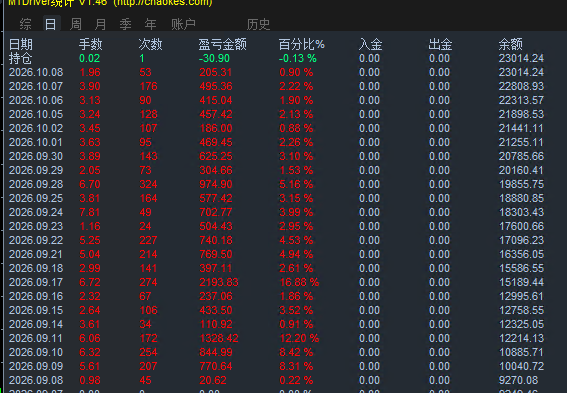Select the 2026.09.16 date row
Screen dimensions: 567x393
pyautogui.click(x=36, y=296)
